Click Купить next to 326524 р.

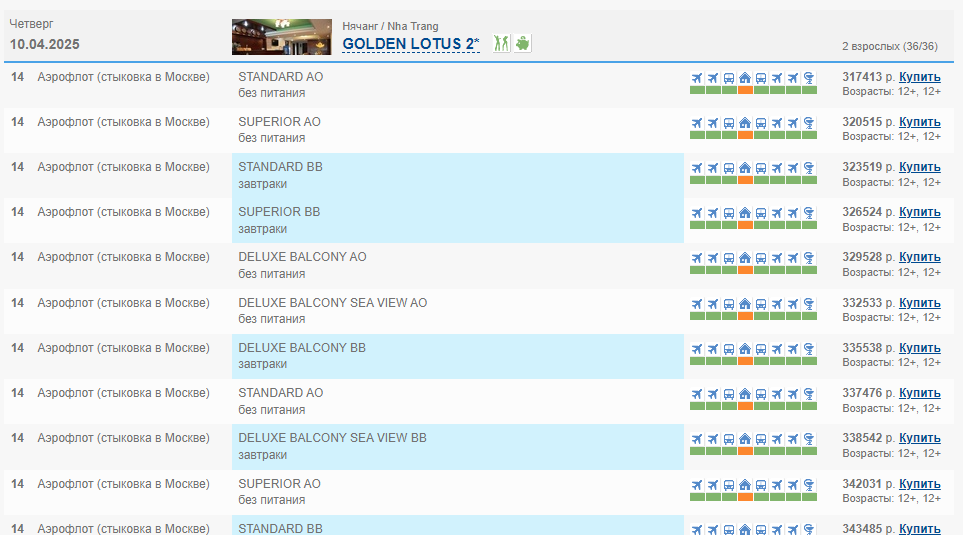(x=919, y=211)
